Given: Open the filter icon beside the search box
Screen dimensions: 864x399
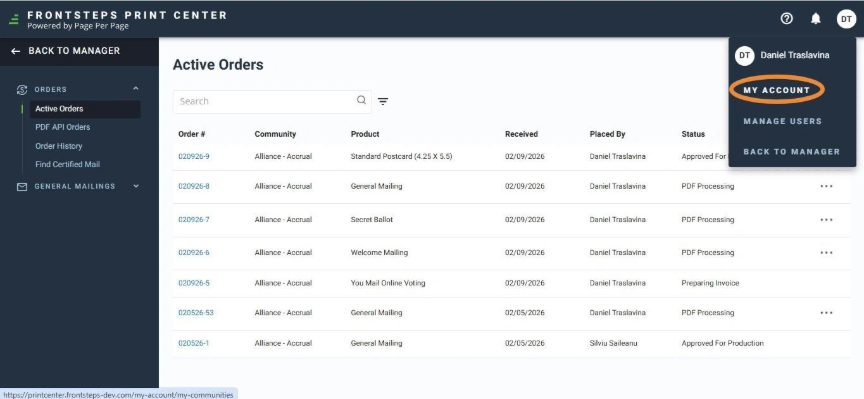Looking at the screenshot, I should pos(383,101).
